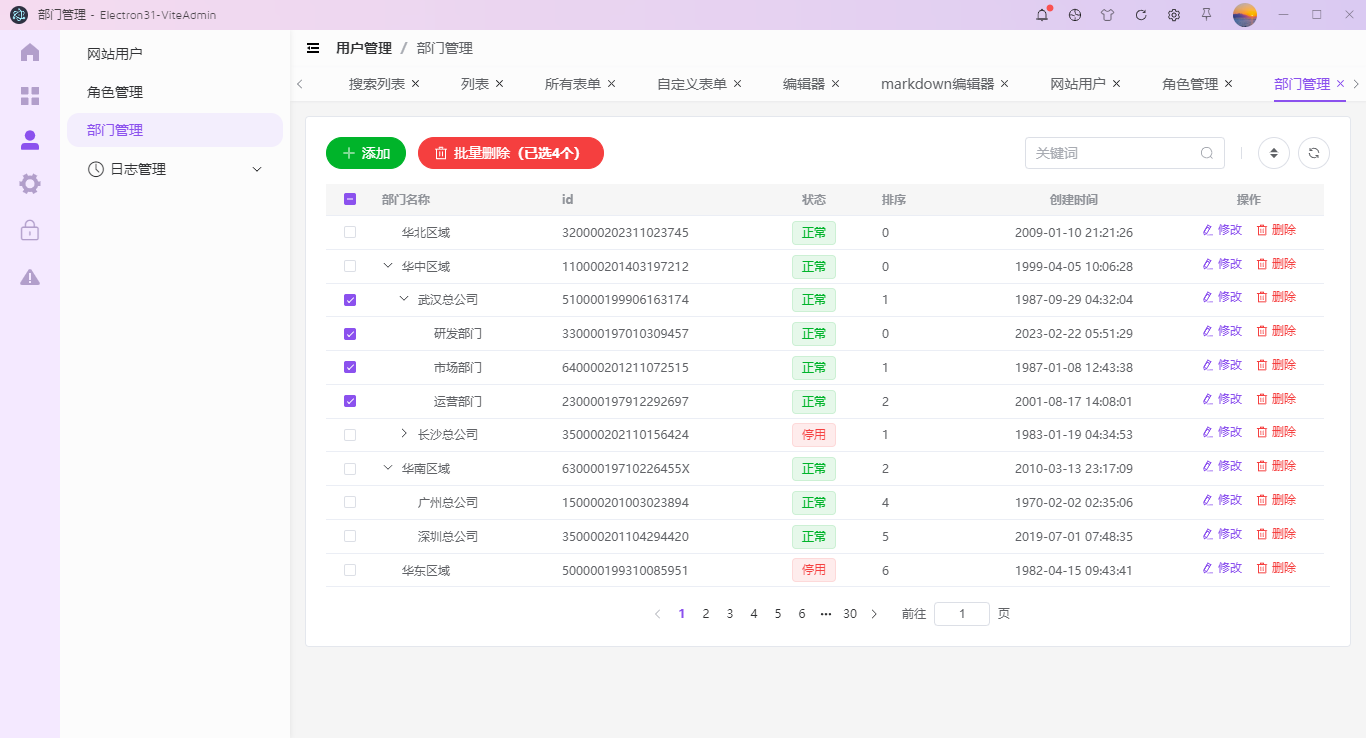Viewport: 1366px width, 738px height.
Task: Collapse the 华中区域 tree node
Action: pyautogui.click(x=388, y=266)
